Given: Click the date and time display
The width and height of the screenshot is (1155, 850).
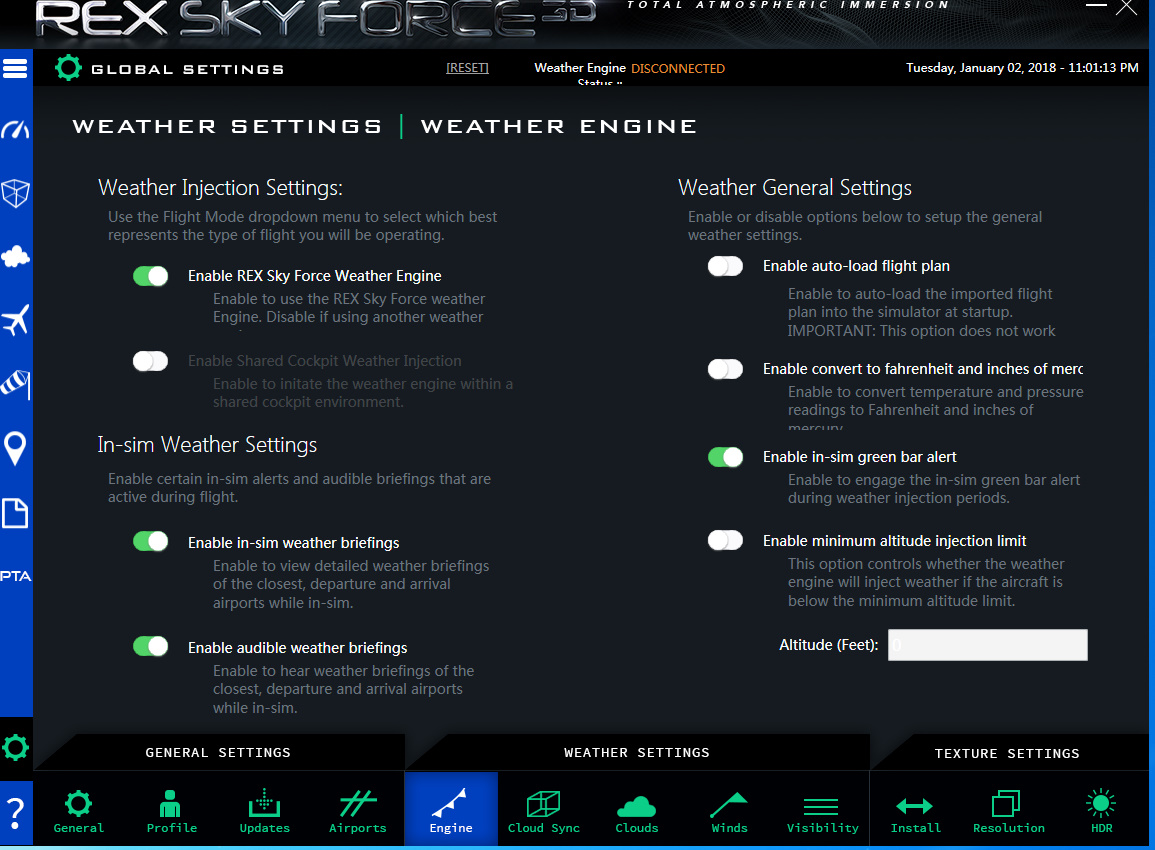Looking at the screenshot, I should coord(1022,68).
